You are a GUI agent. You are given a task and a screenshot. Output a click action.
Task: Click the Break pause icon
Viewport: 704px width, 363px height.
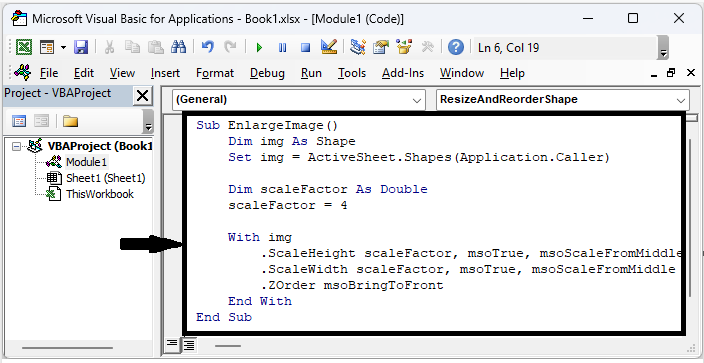tap(282, 48)
